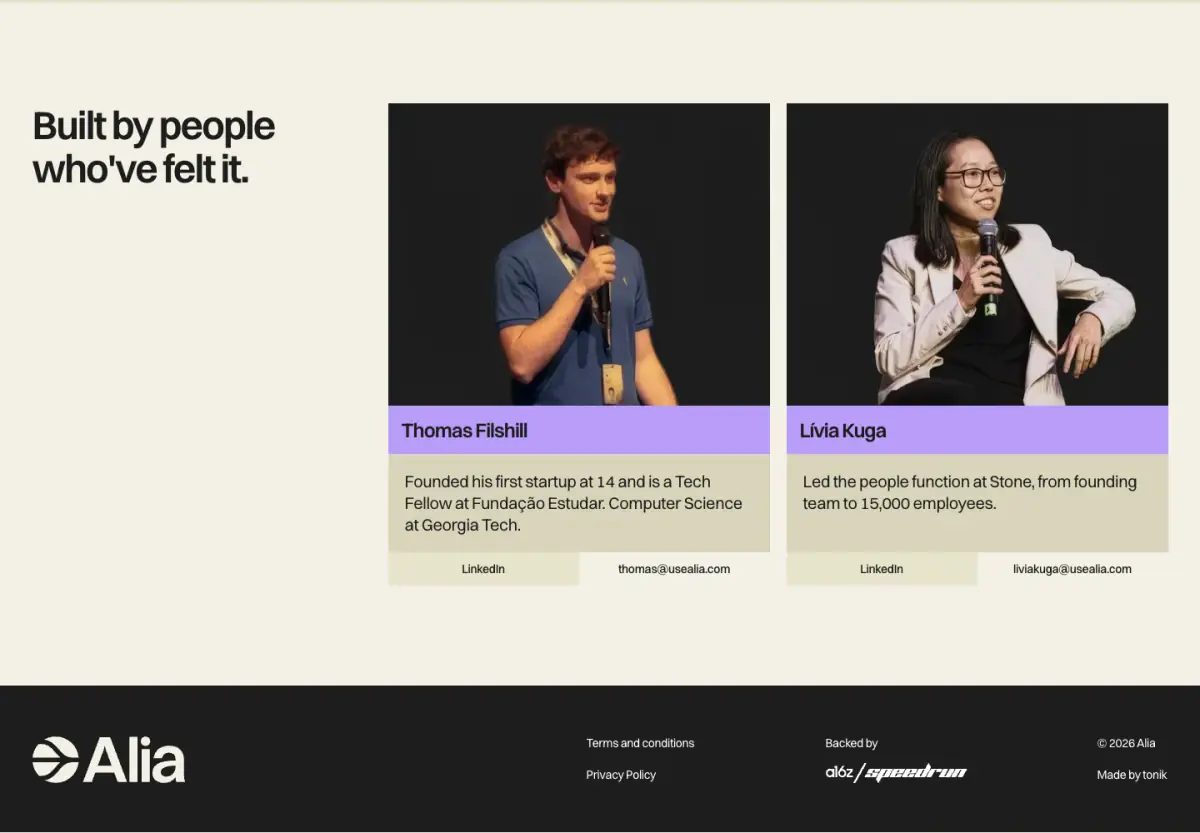
Task: Click the "© 2026 Alia" copyright text
Action: 1126,743
